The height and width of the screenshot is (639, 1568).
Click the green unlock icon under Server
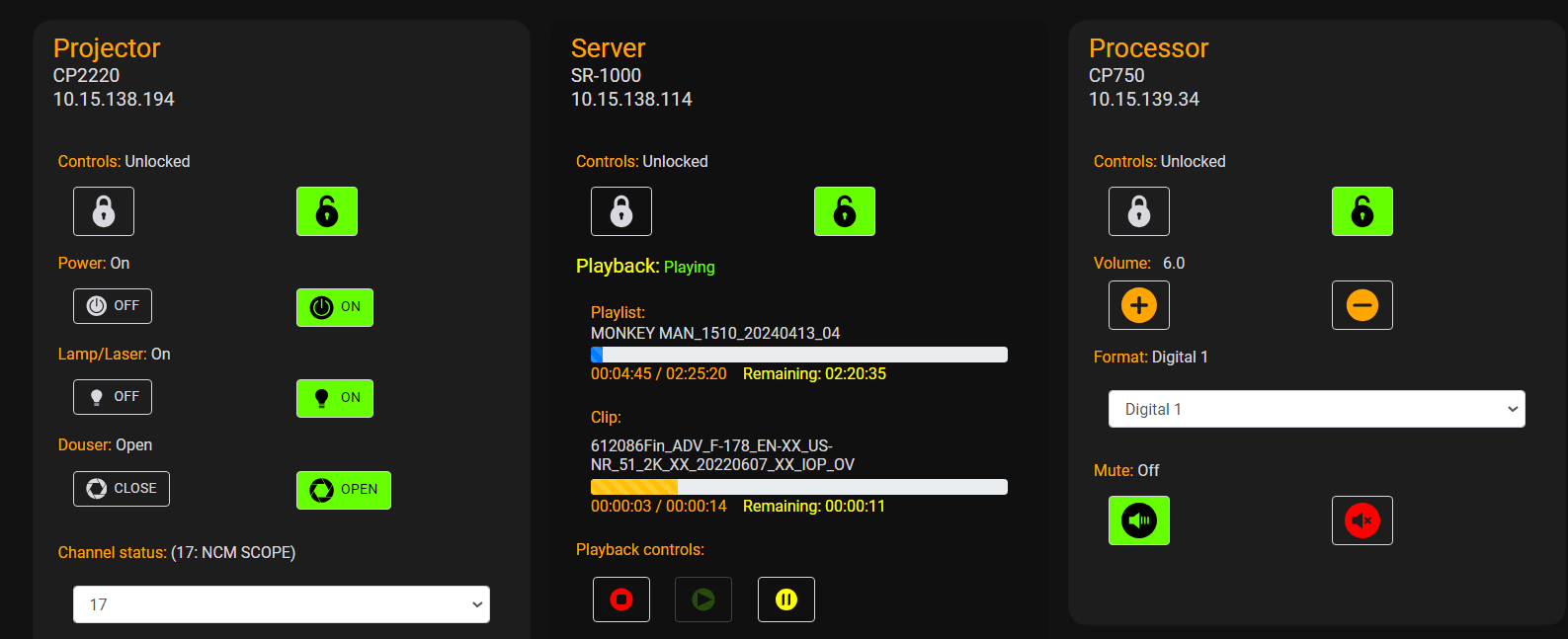[845, 211]
